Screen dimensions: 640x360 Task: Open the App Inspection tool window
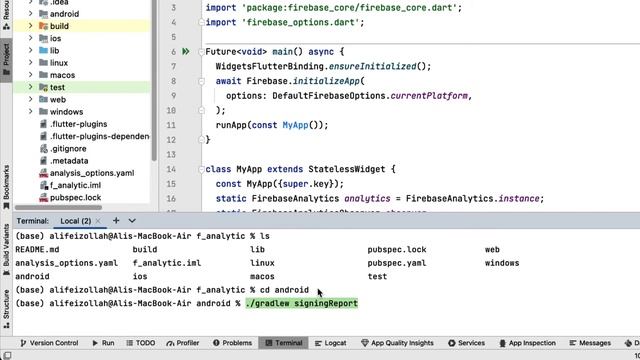(527, 343)
